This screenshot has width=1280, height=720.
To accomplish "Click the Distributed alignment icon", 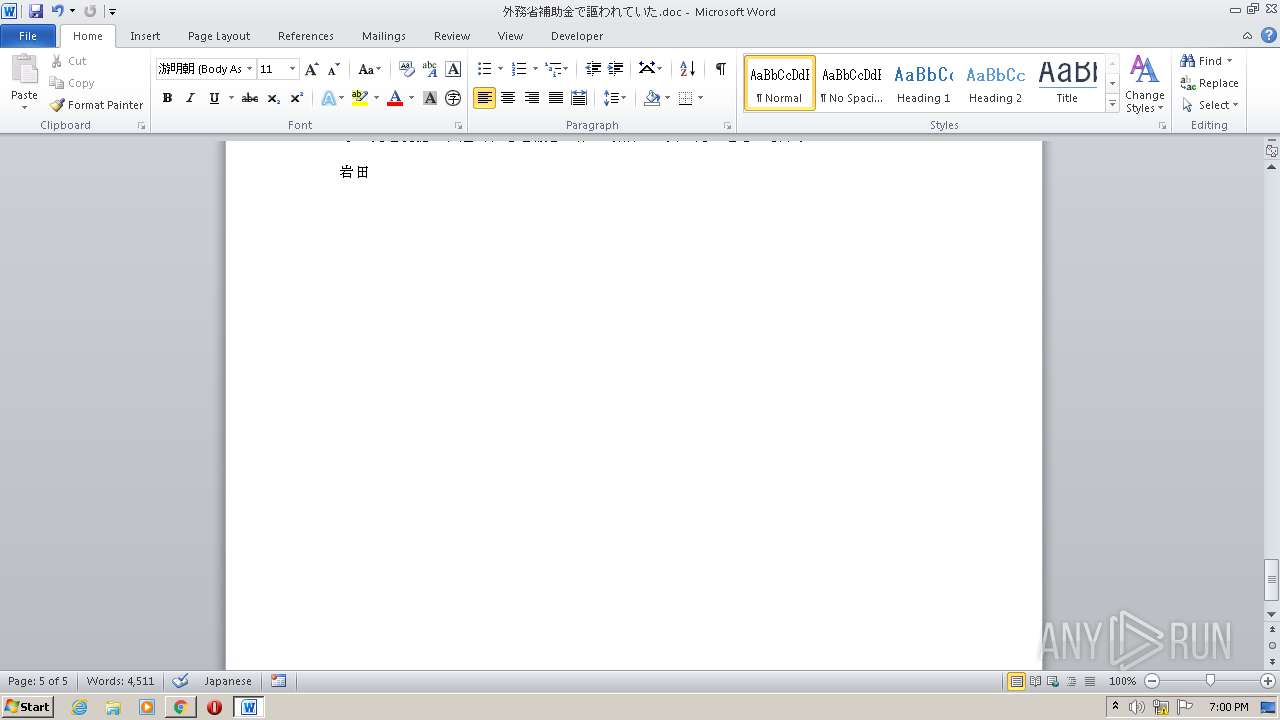I will (578, 98).
